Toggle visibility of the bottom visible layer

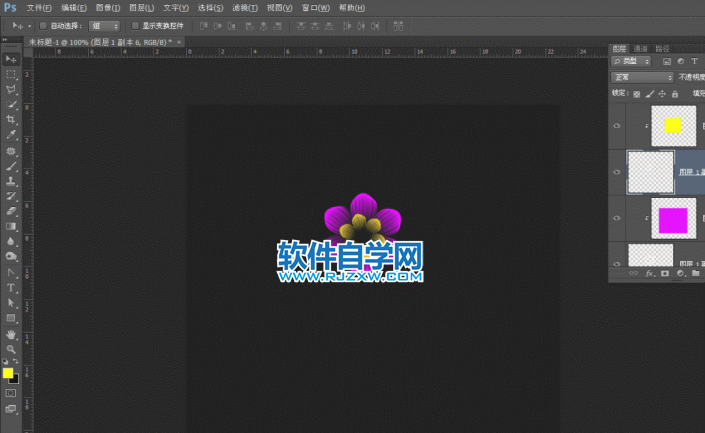point(617,264)
